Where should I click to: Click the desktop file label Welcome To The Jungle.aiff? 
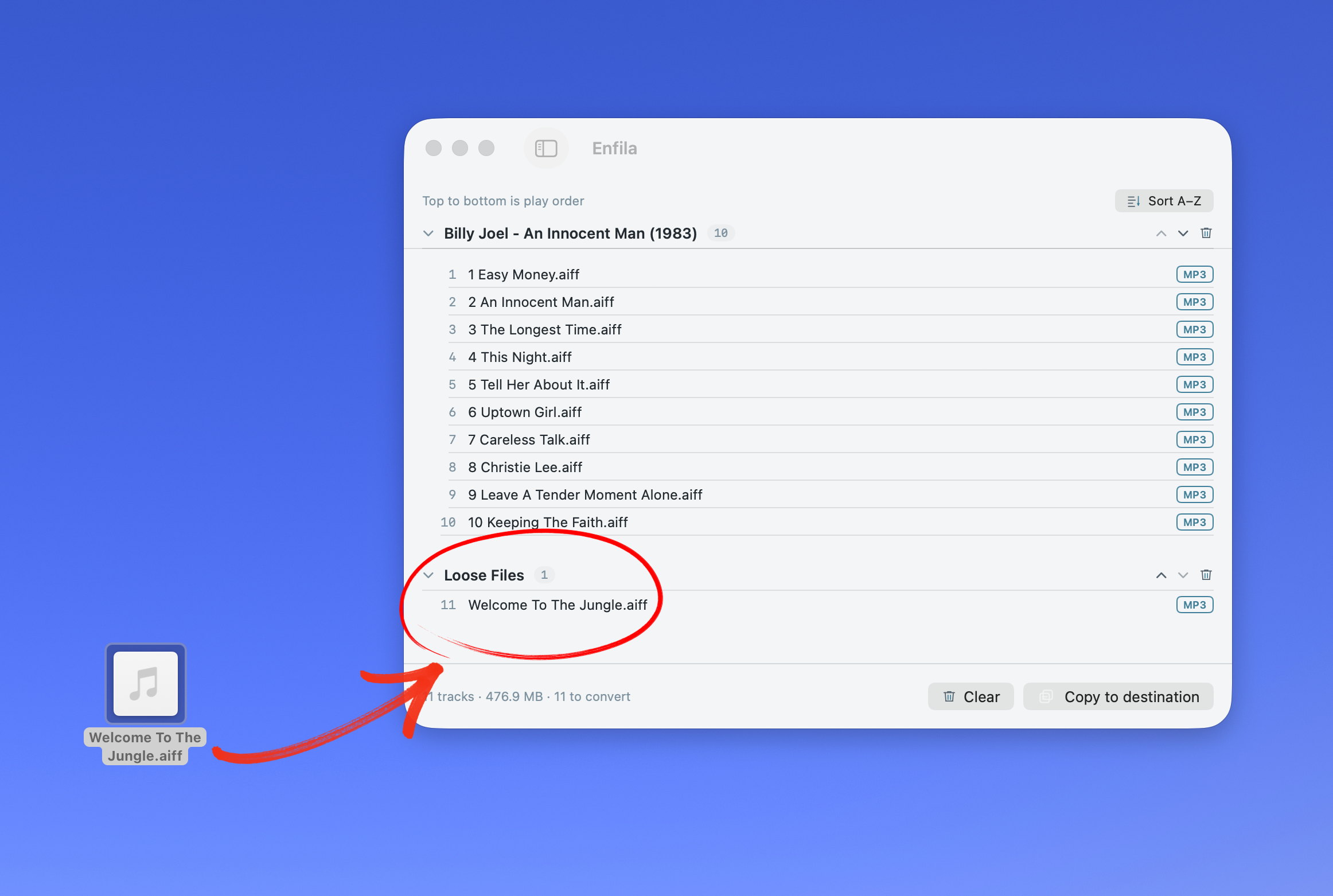click(145, 746)
